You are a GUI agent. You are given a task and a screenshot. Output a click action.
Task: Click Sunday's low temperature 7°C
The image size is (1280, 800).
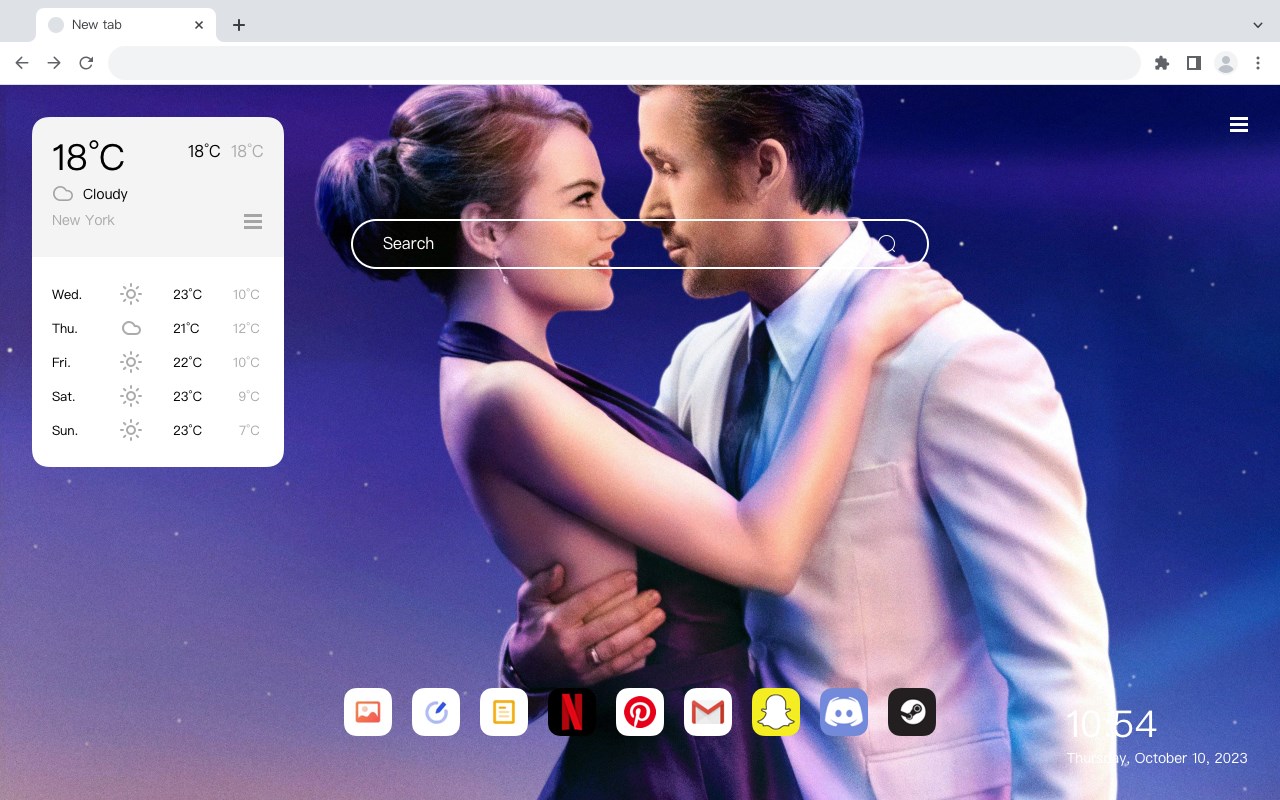point(249,430)
